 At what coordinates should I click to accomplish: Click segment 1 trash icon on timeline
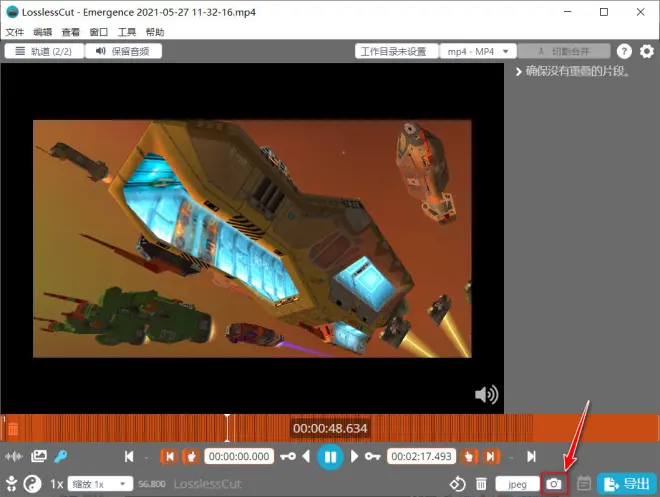click(13, 429)
